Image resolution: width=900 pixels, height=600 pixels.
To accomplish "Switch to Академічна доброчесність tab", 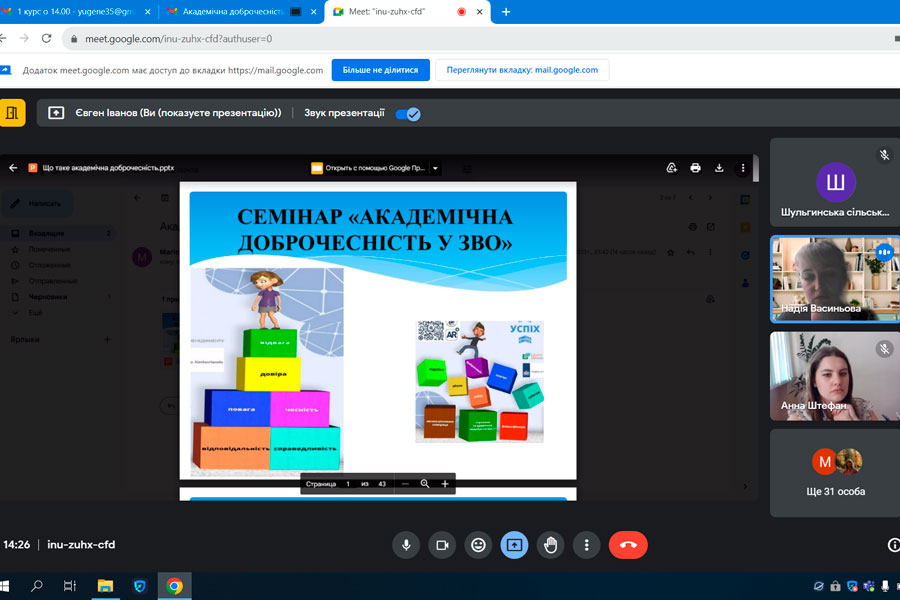I will pos(232,11).
